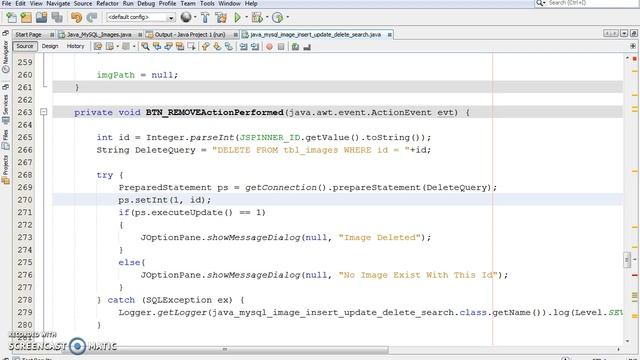Click the Profile Project icon
The height and width of the screenshot is (360, 640).
(x=278, y=17)
